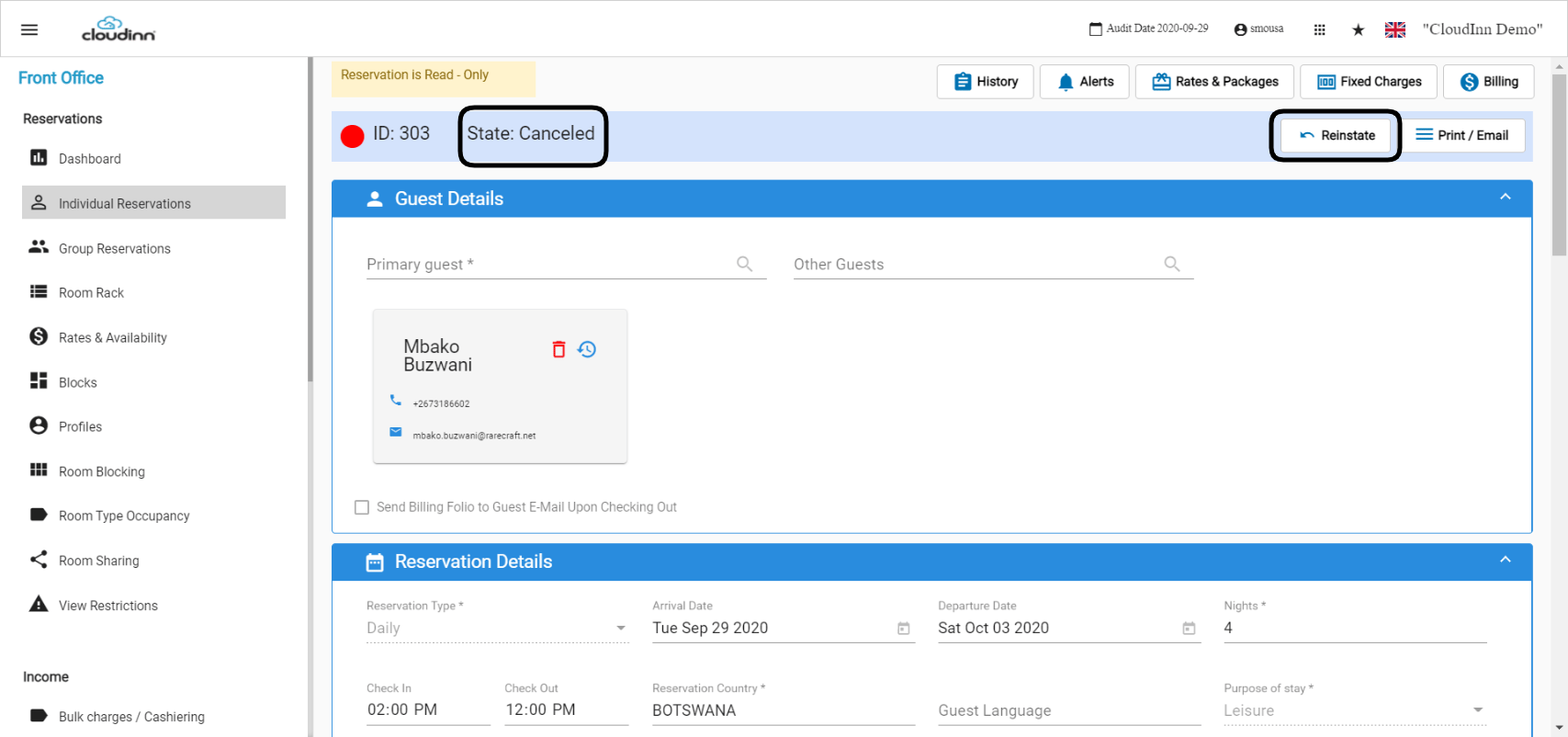Click email mbako.buzwani@rarecraft.net
The height and width of the screenshot is (737, 1568).
click(x=474, y=436)
